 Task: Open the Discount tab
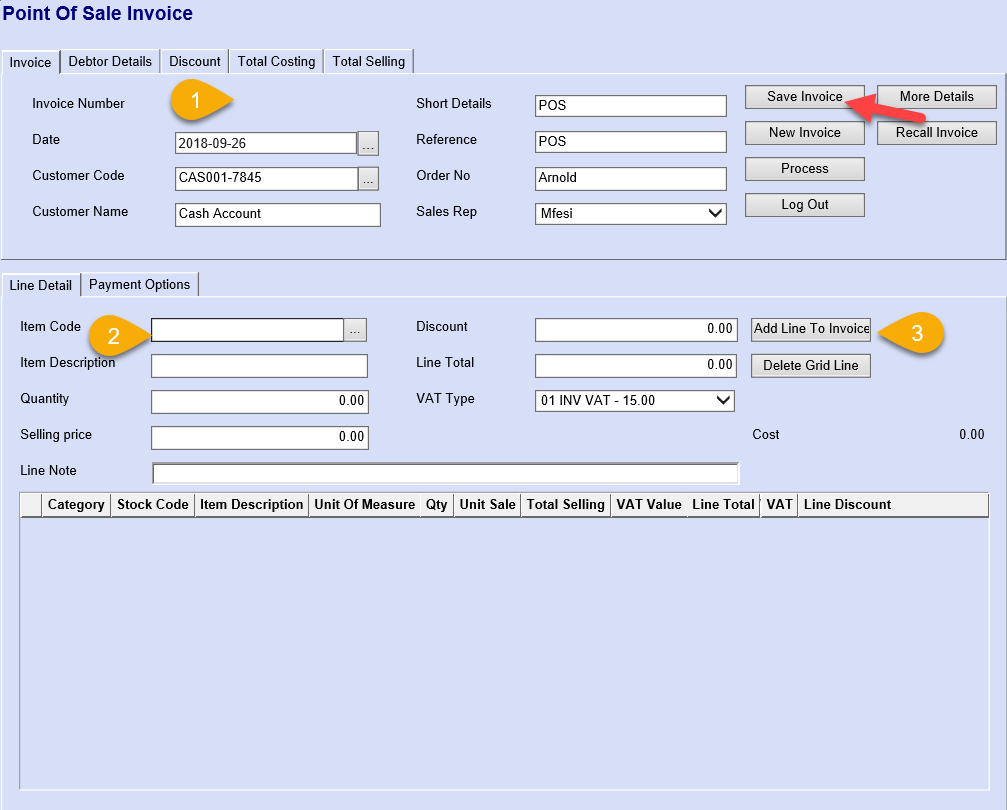pos(195,62)
